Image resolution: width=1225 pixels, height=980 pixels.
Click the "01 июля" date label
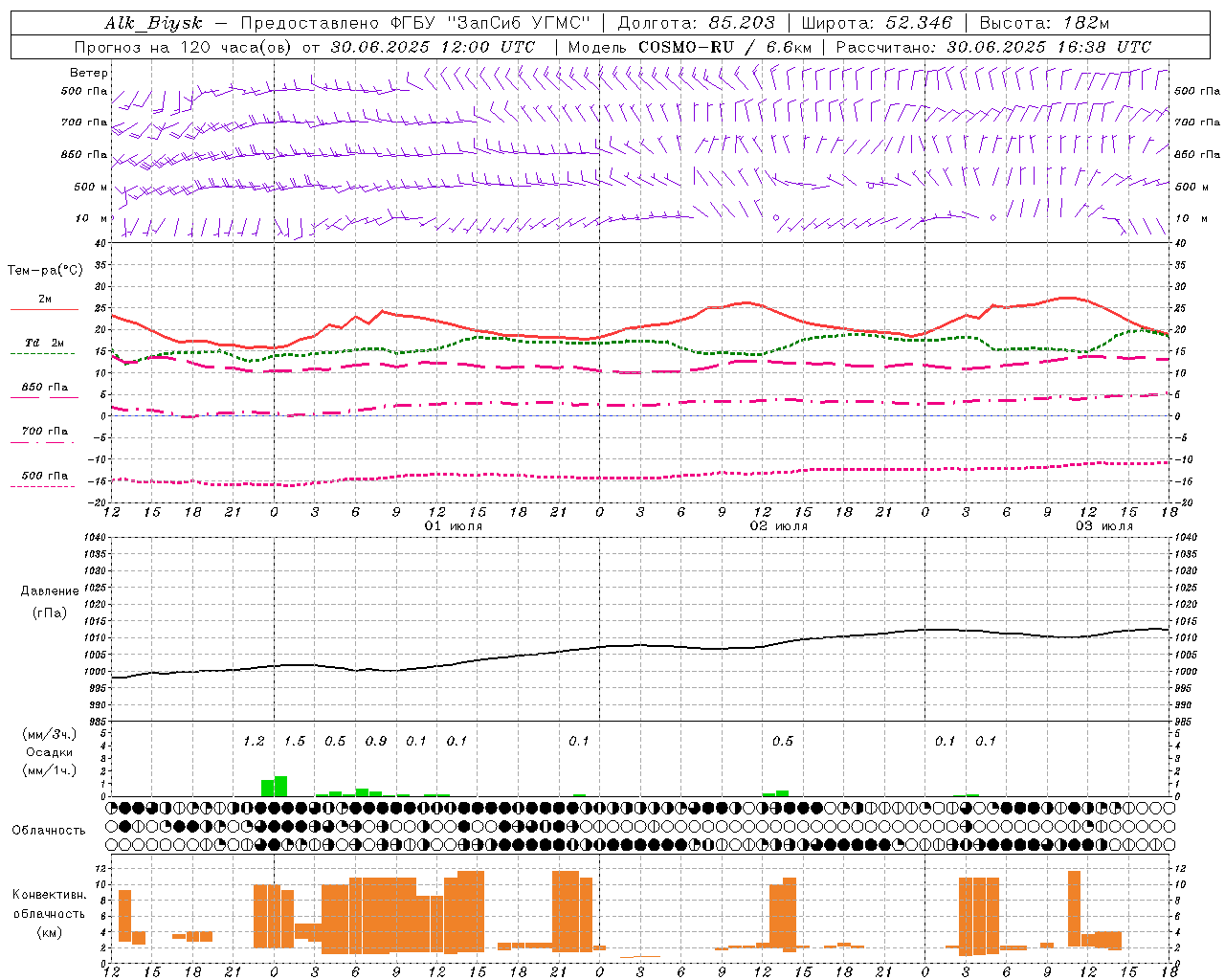point(454,526)
